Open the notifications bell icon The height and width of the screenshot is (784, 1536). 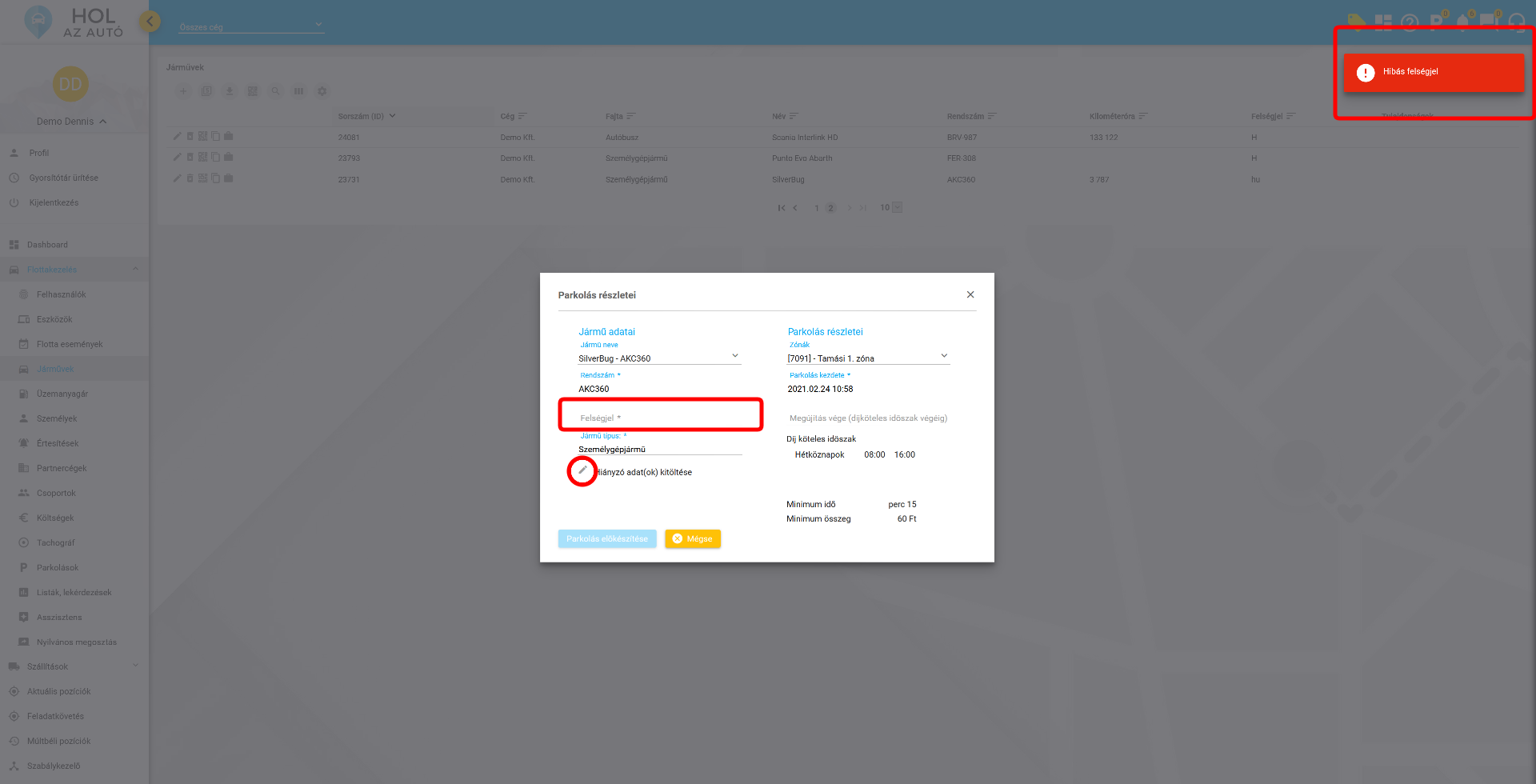(x=1462, y=22)
